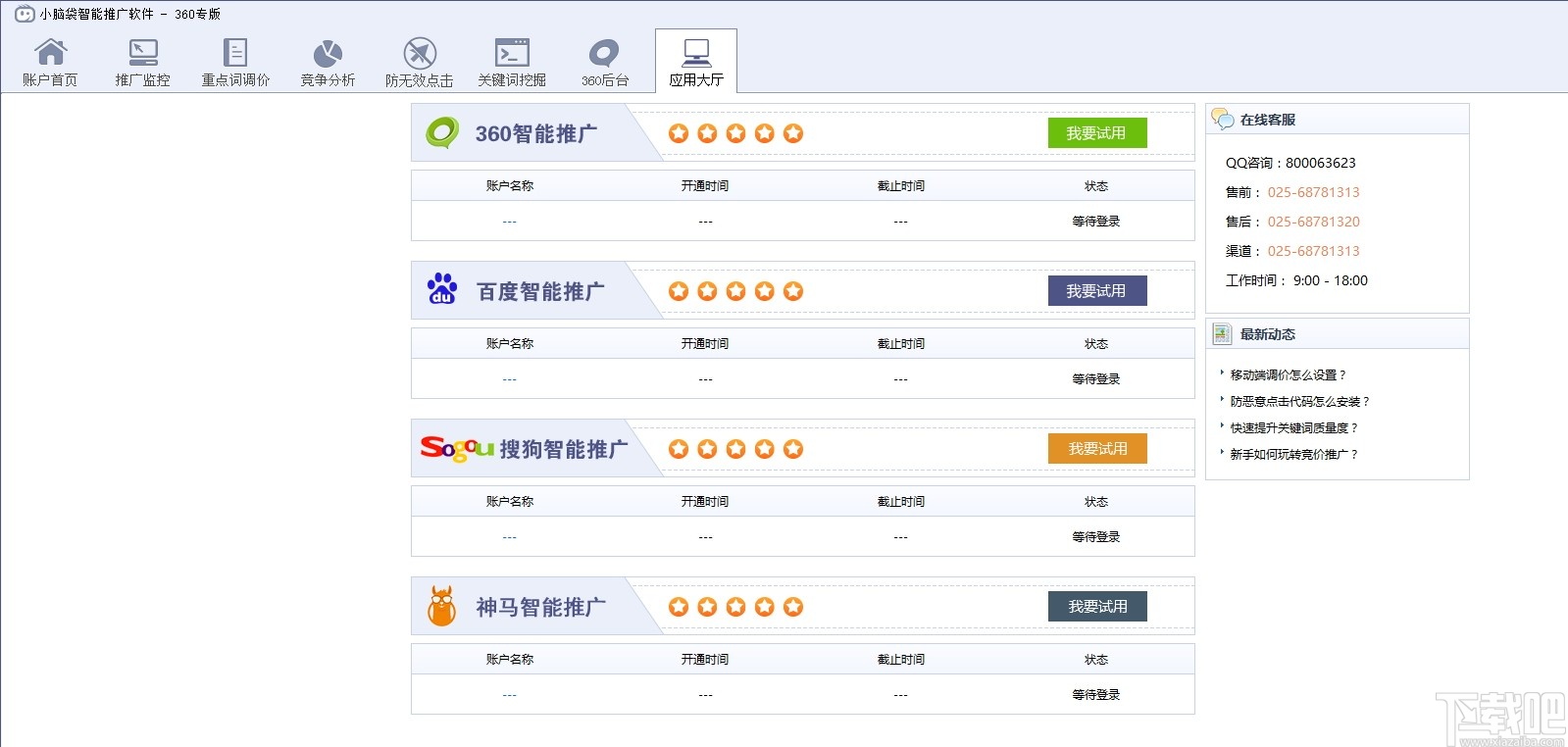This screenshot has height=747, width=1568.
Task: Click 账户名称 header in 360 table
Action: click(510, 186)
